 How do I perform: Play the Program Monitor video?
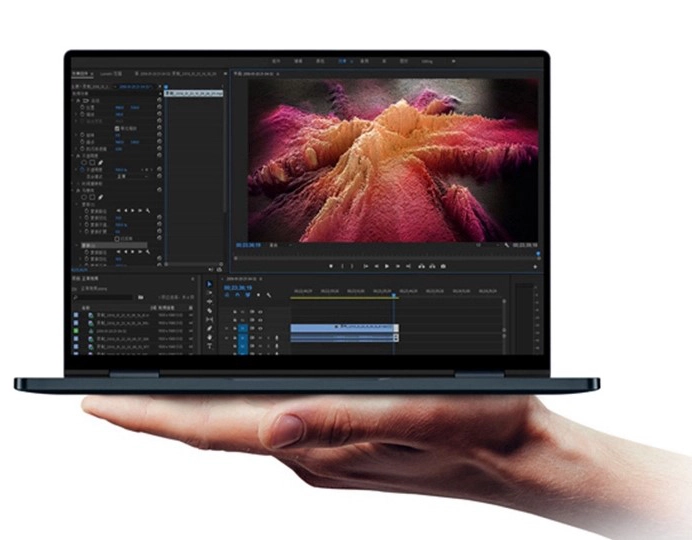(x=387, y=266)
